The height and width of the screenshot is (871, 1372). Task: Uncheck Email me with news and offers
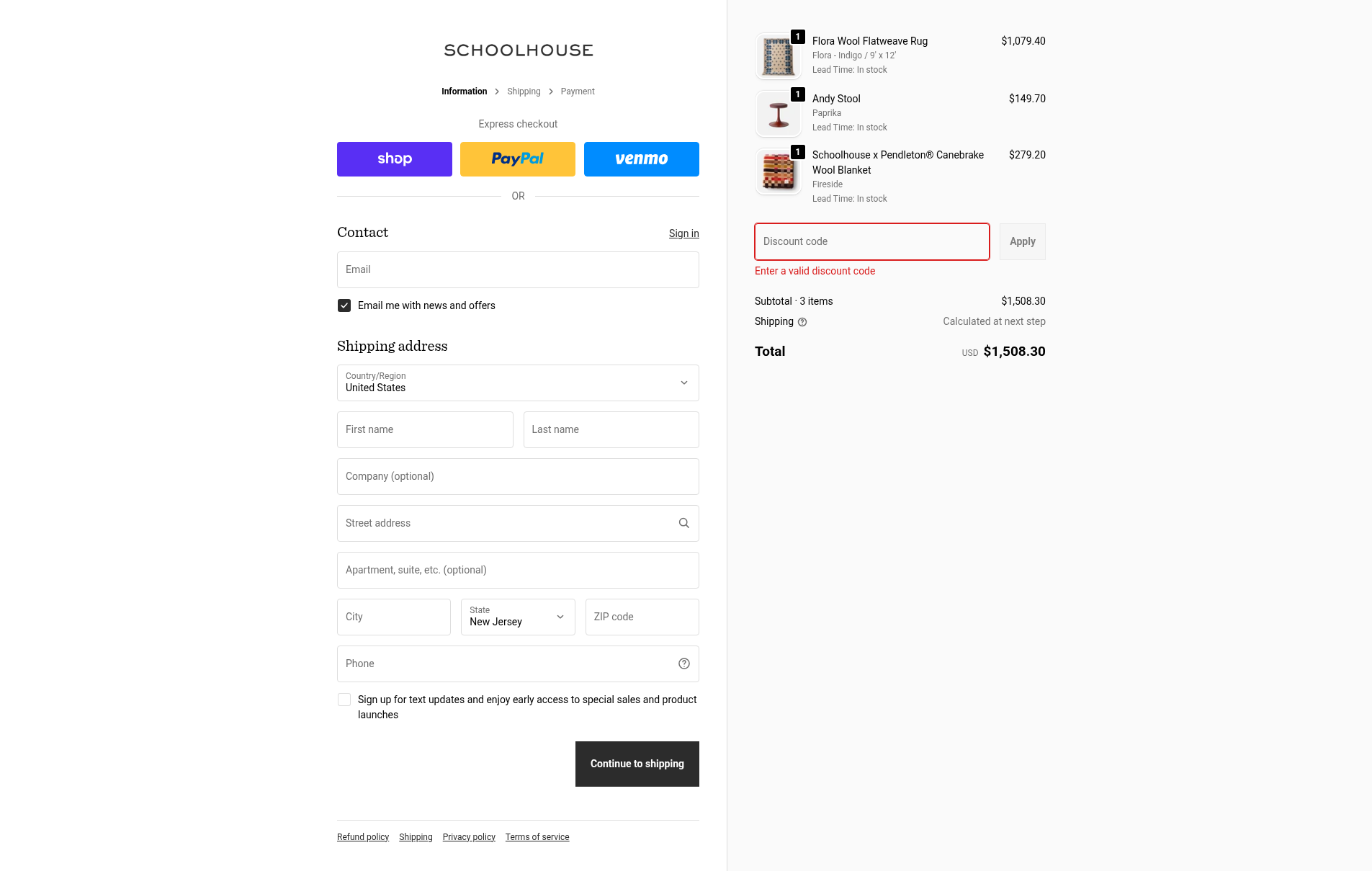point(344,305)
